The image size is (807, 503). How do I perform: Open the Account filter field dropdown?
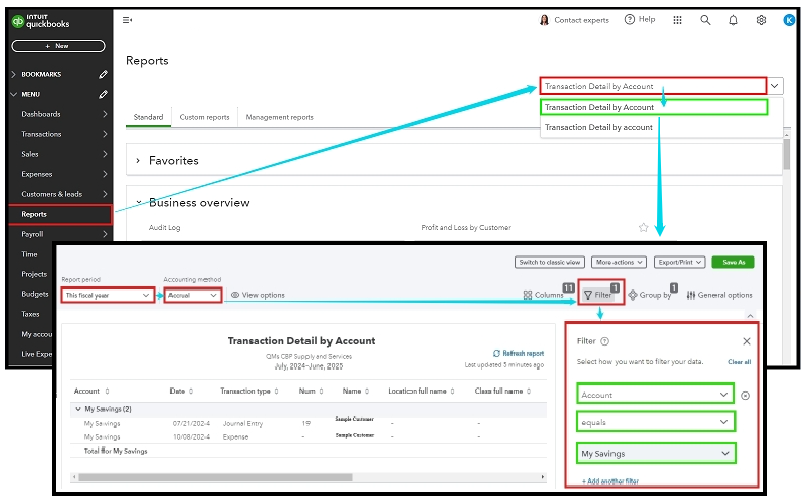pyautogui.click(x=655, y=395)
